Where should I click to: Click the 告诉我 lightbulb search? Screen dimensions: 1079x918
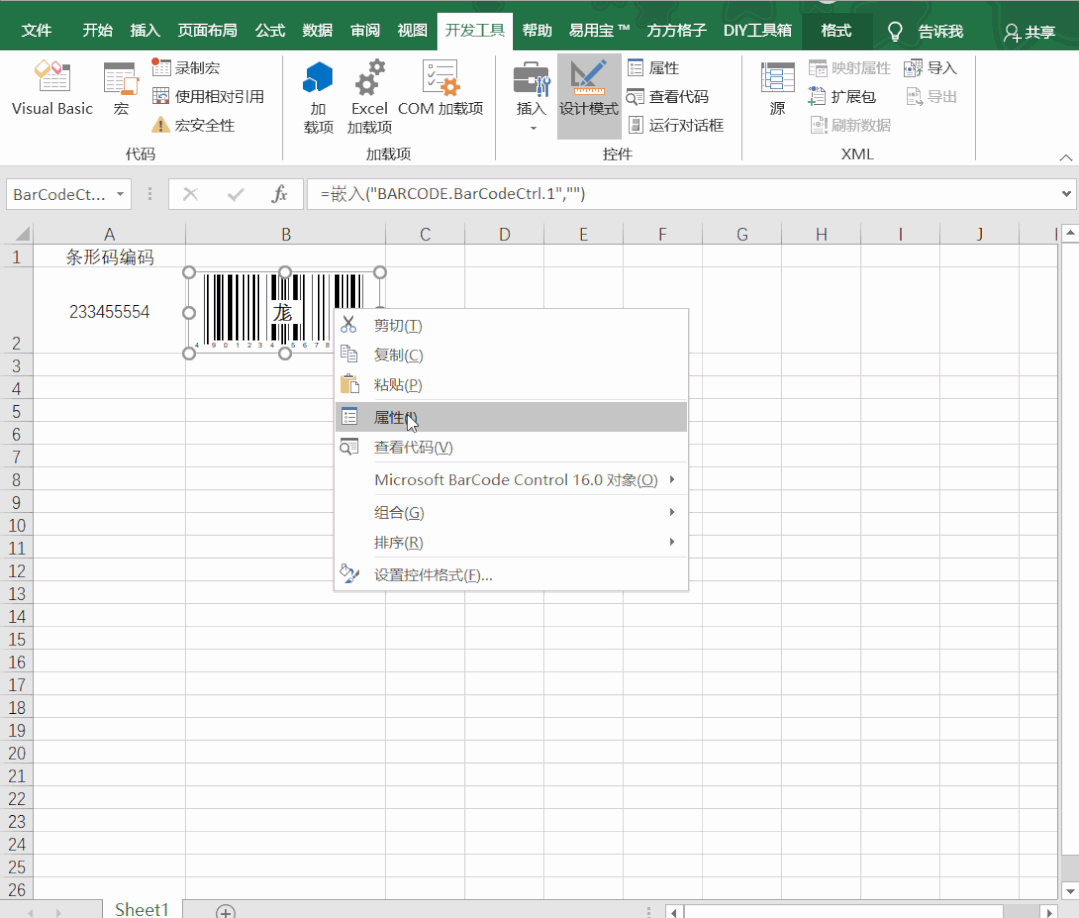(x=926, y=32)
